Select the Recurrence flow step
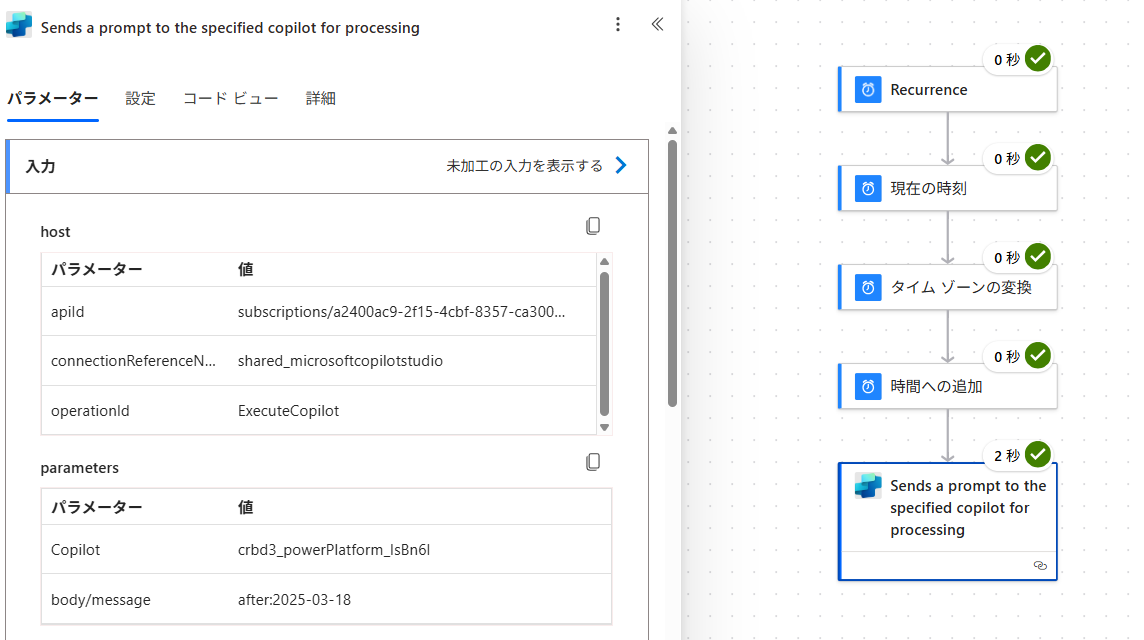The width and height of the screenshot is (1144, 640). tap(948, 90)
